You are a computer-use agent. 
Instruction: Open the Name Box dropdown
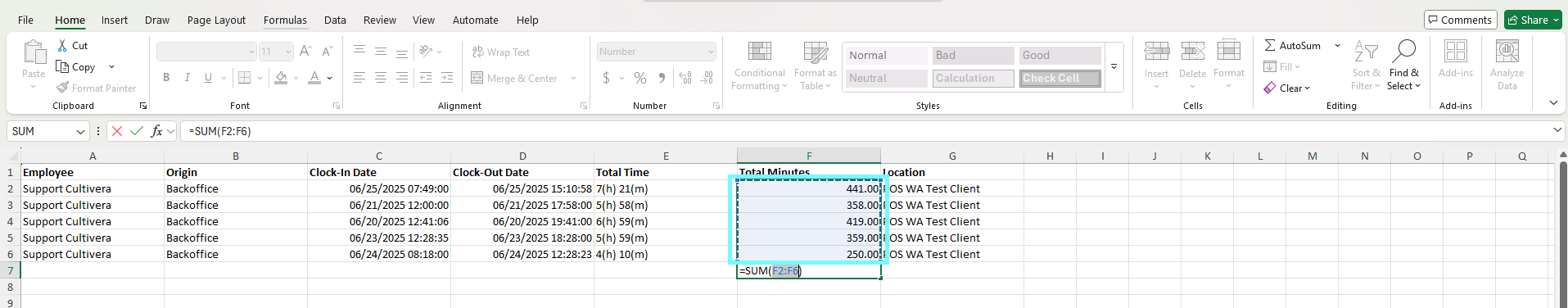point(80,131)
